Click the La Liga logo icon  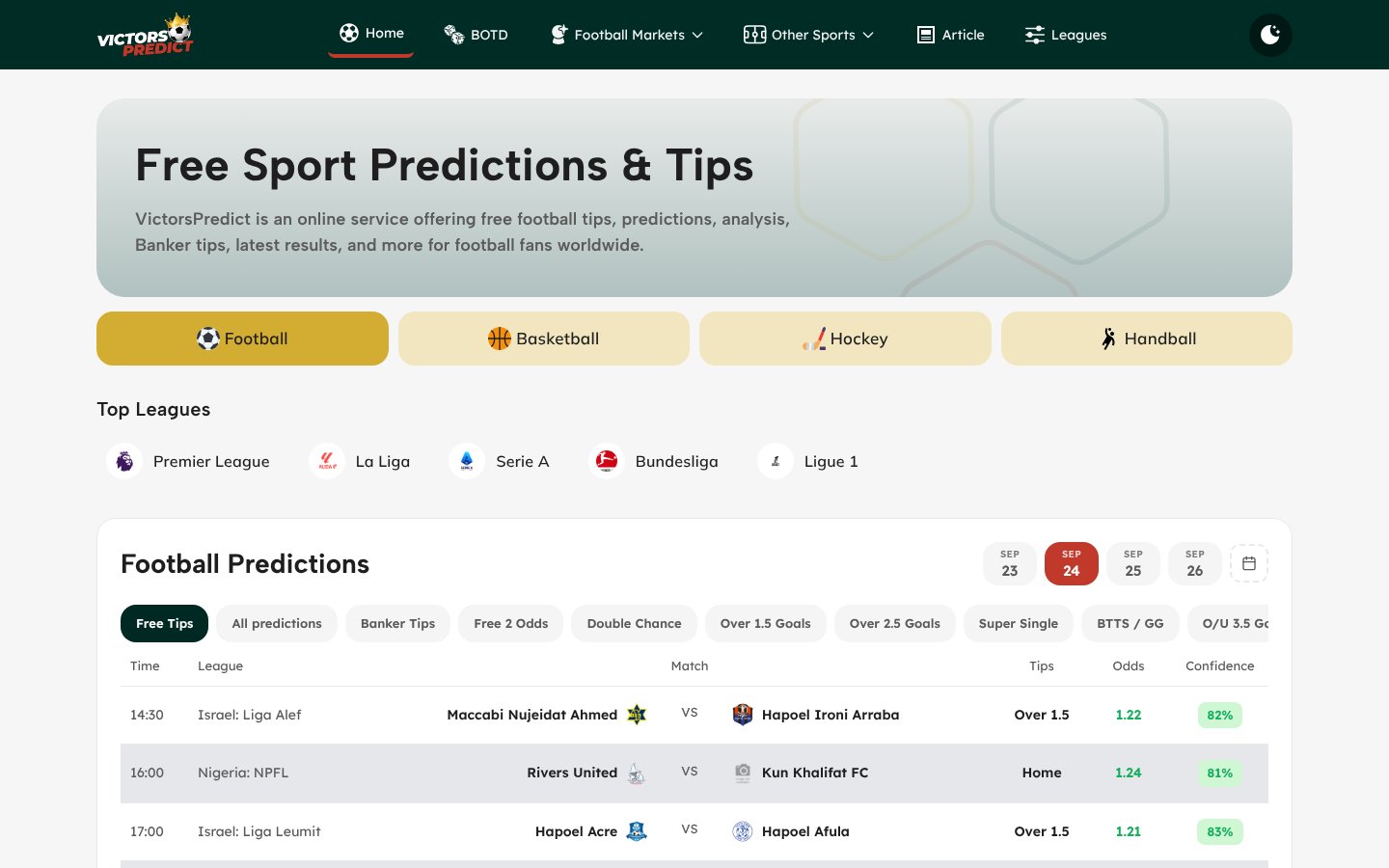coord(327,461)
